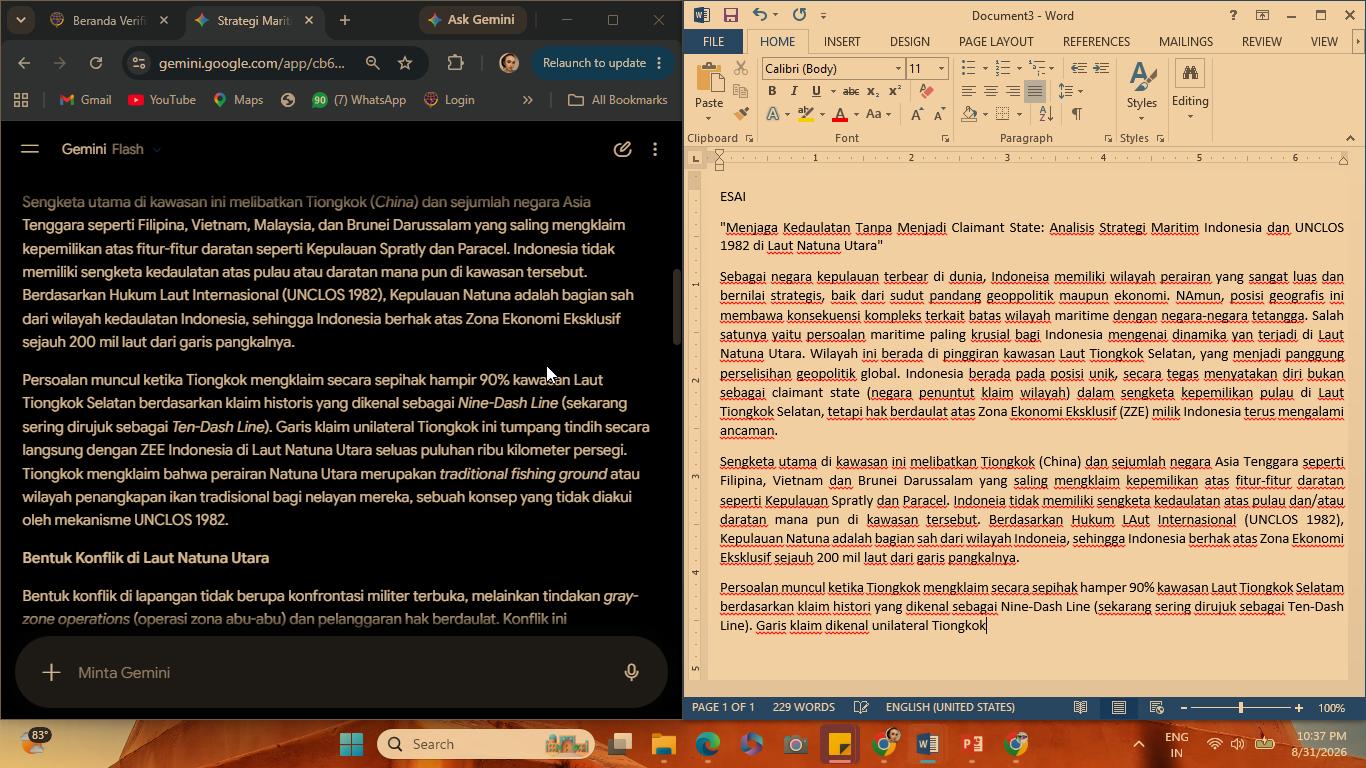Click Clear All Formatting eraser icon
Image resolution: width=1366 pixels, height=768 pixels.
(x=926, y=91)
